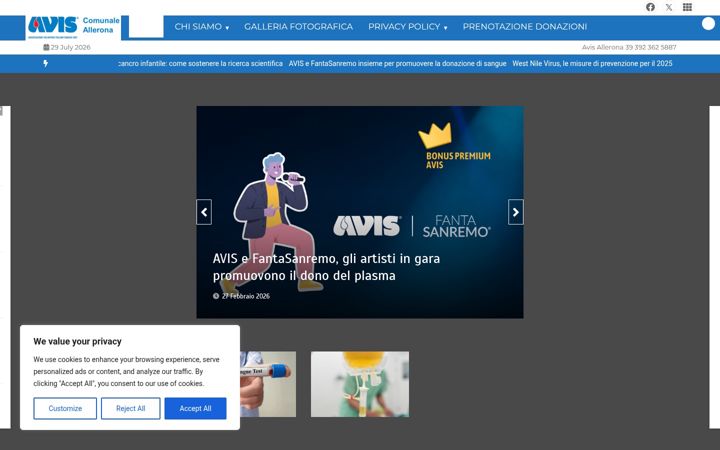The width and height of the screenshot is (720, 450).
Task: Click the Reject All cookie button
Action: 130,408
